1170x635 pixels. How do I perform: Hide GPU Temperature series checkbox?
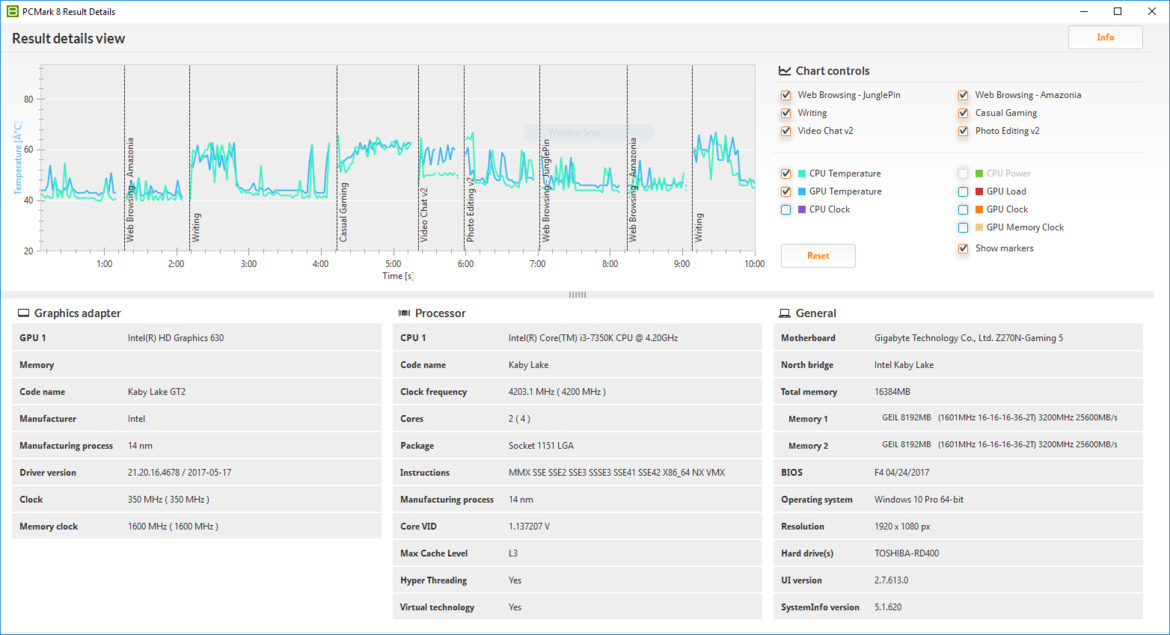click(786, 192)
